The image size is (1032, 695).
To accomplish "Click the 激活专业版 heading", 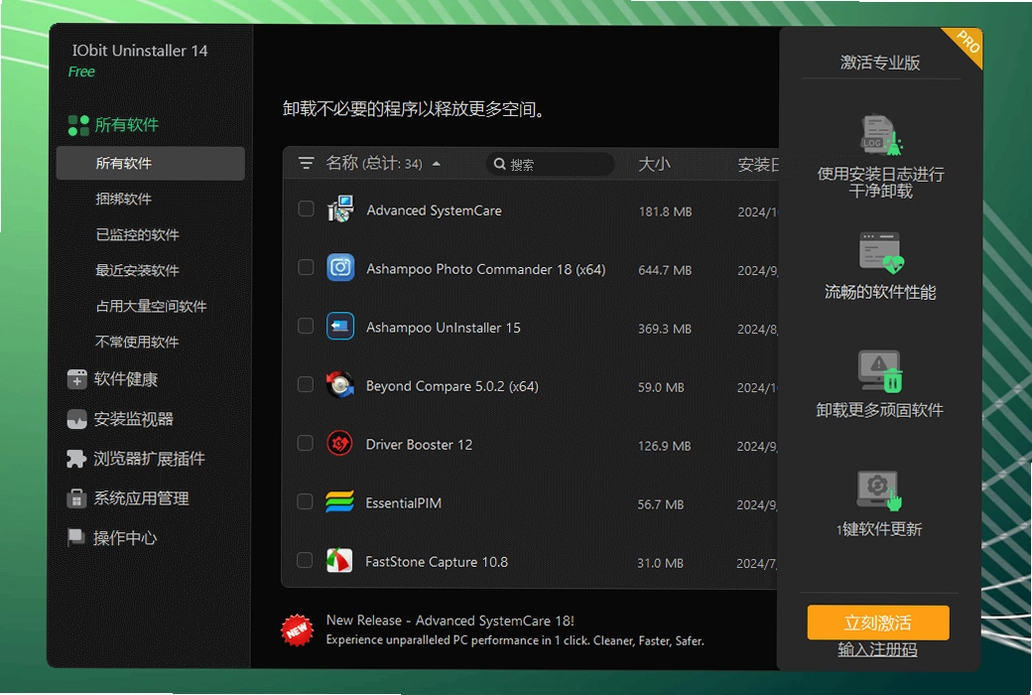I will tap(880, 63).
